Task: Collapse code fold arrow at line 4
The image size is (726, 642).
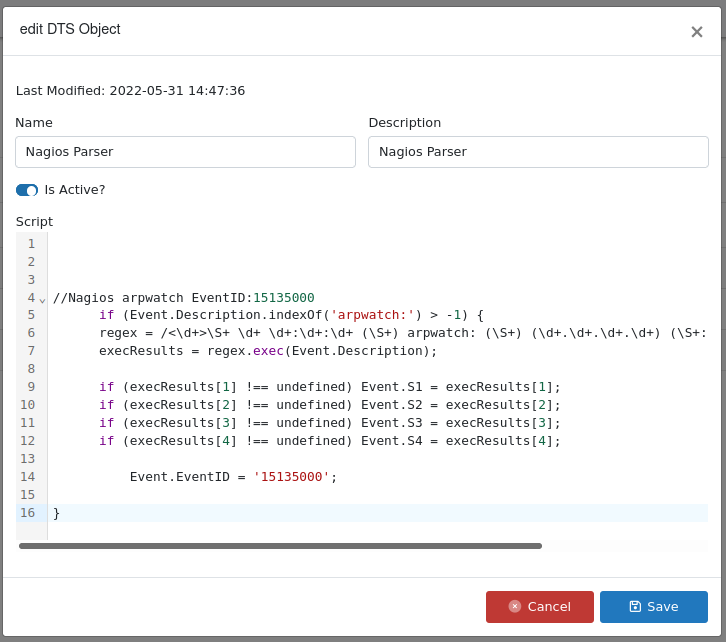Action: click(x=43, y=300)
